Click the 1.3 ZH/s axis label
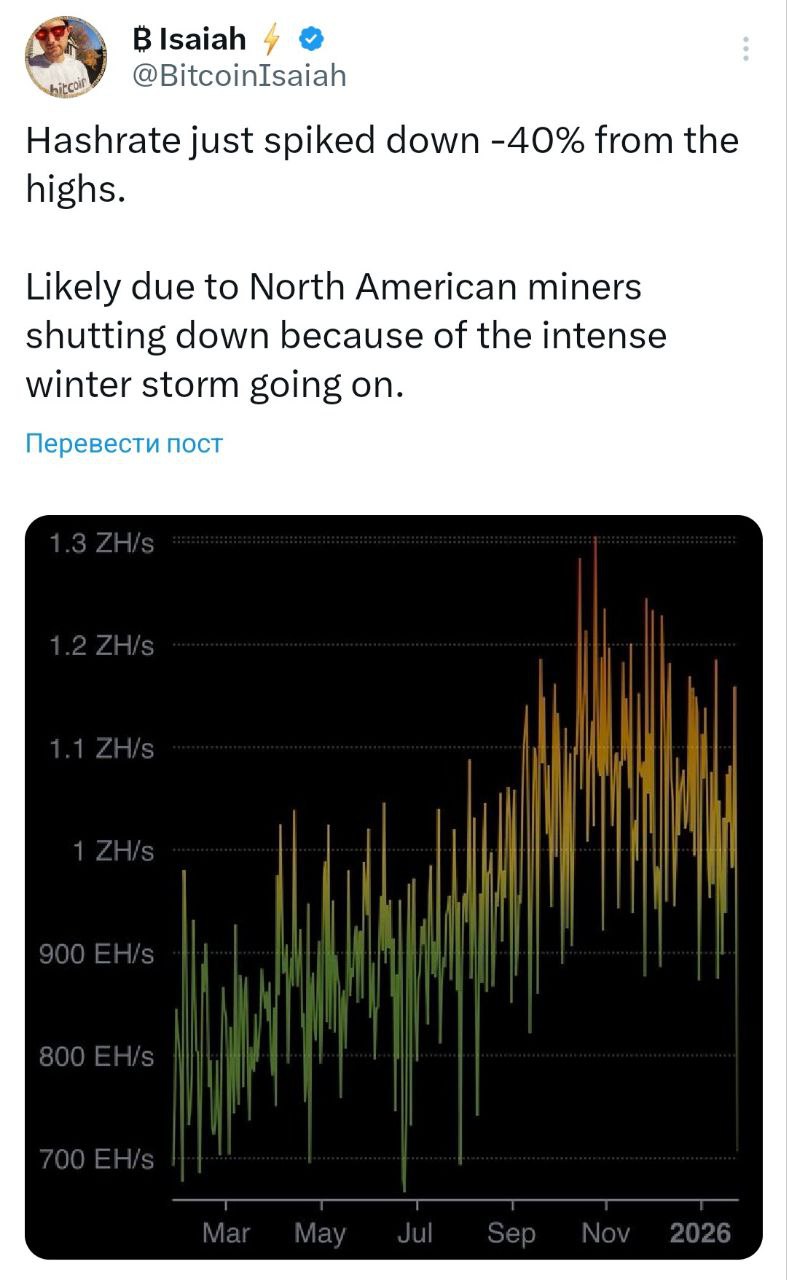This screenshot has width=787, height=1280. click(101, 543)
